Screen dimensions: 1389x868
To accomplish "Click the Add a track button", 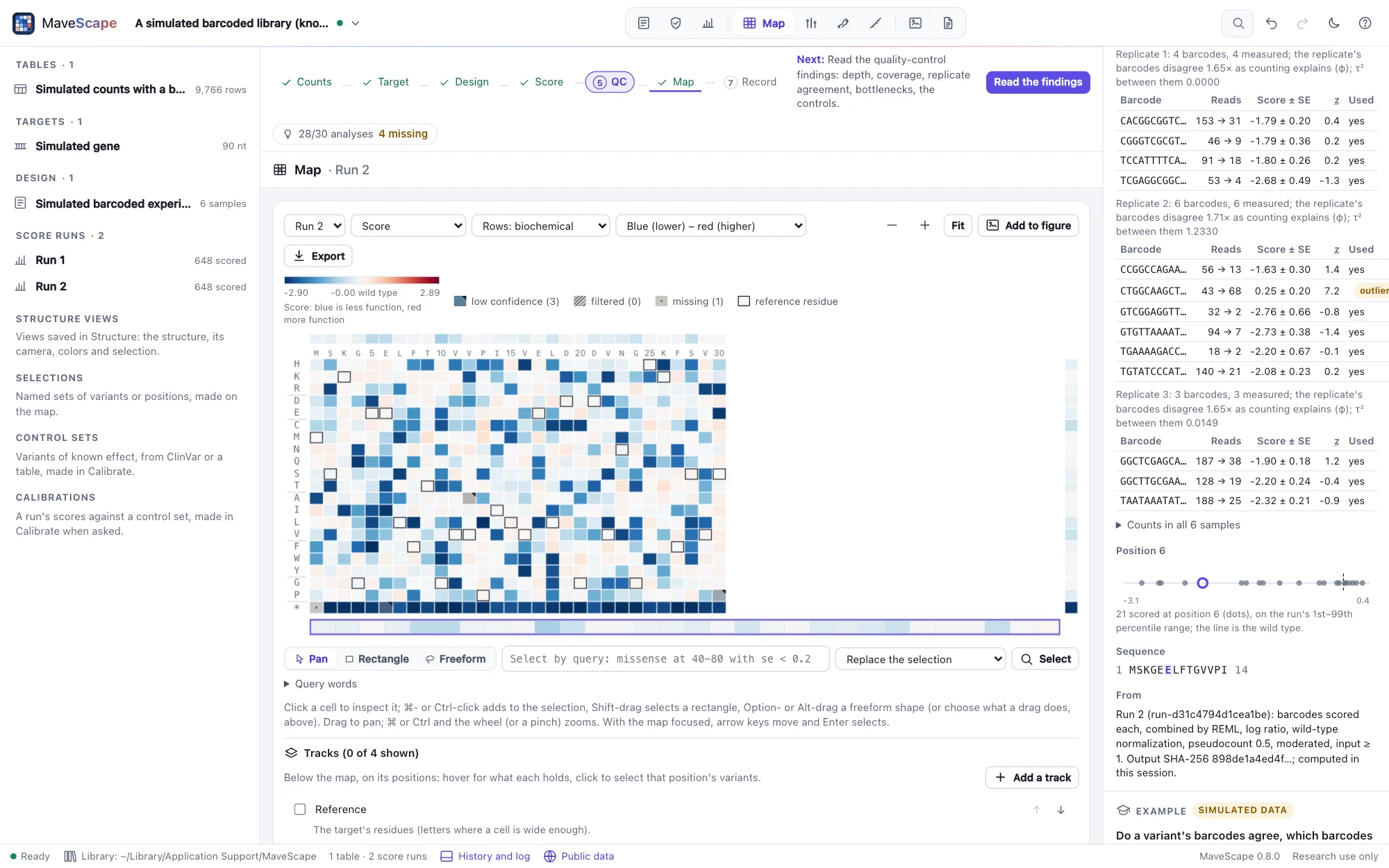I will (1033, 777).
